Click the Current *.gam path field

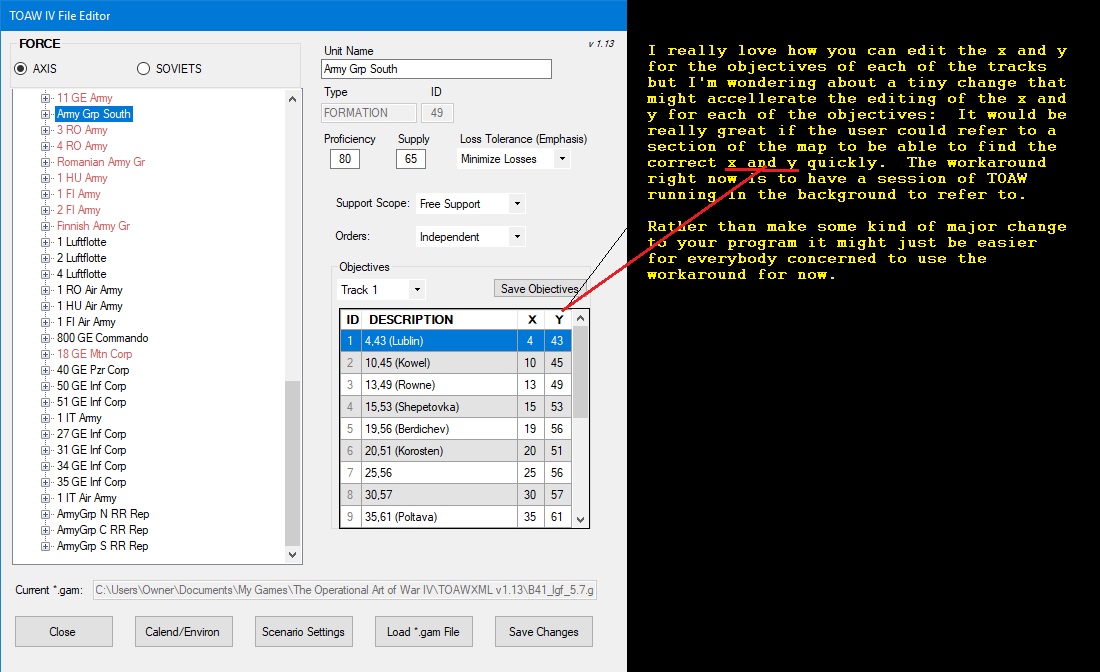coord(344,590)
